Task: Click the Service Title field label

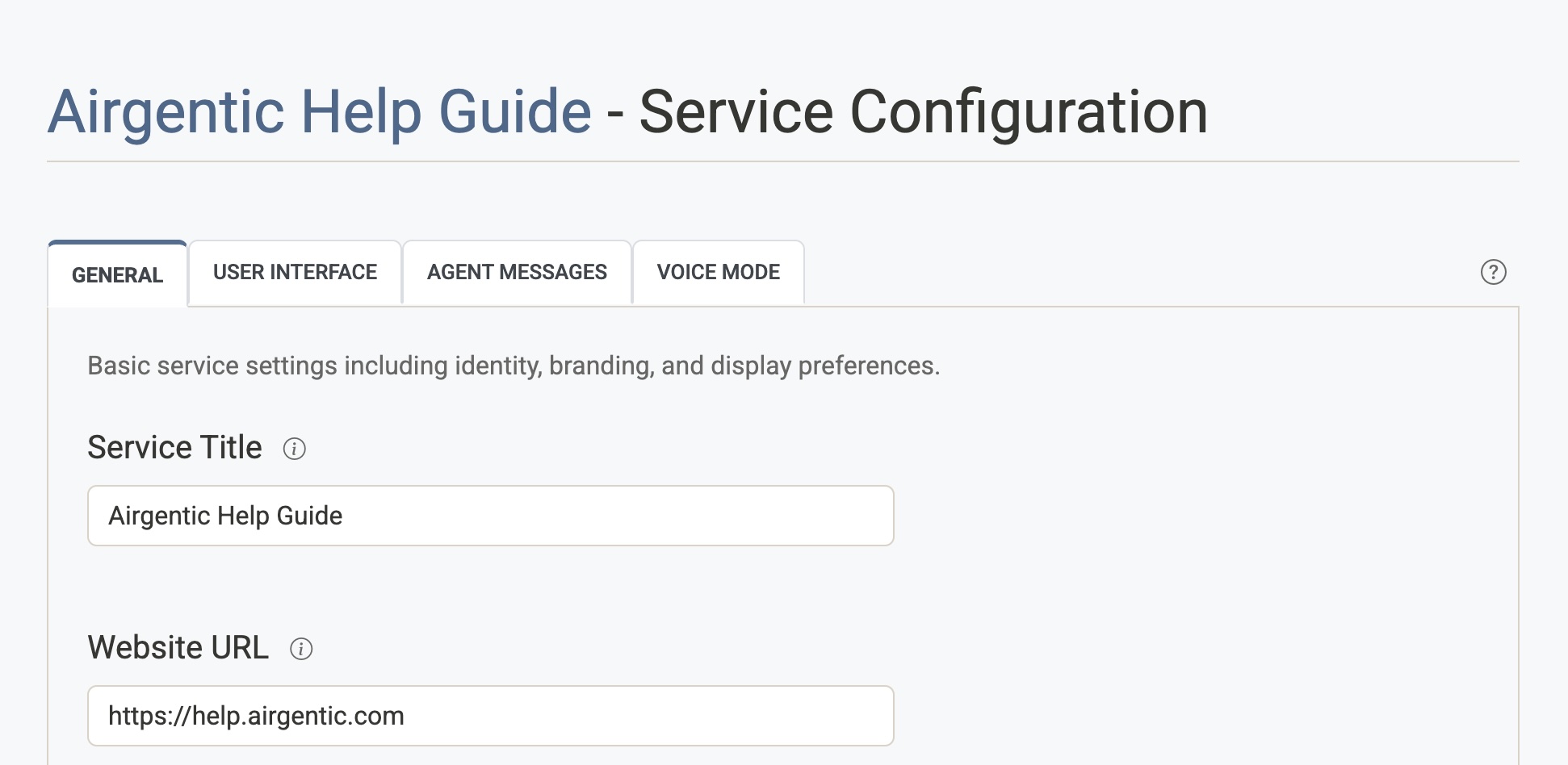Action: click(174, 448)
